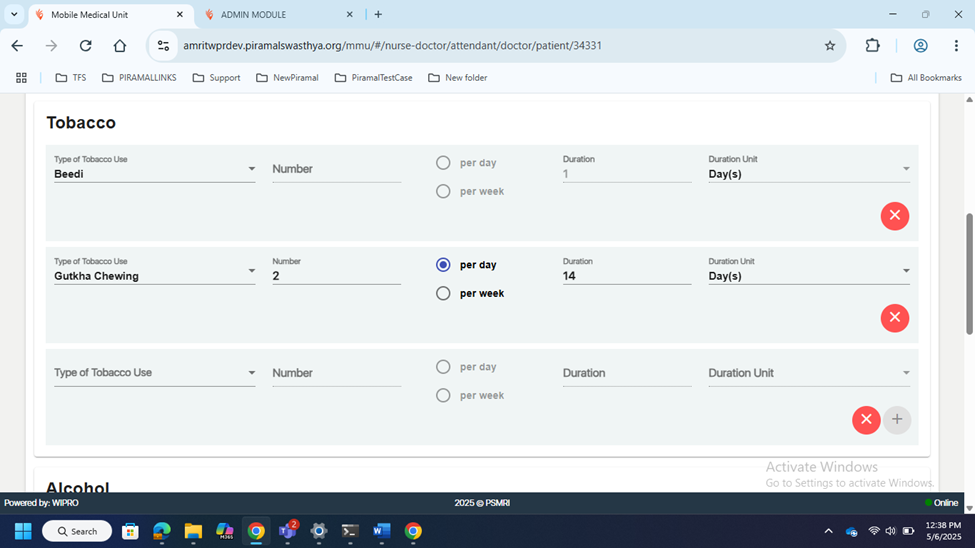Viewport: 975px width, 548px height.
Task: Click Number field in Beedi row
Action: pyautogui.click(x=336, y=169)
